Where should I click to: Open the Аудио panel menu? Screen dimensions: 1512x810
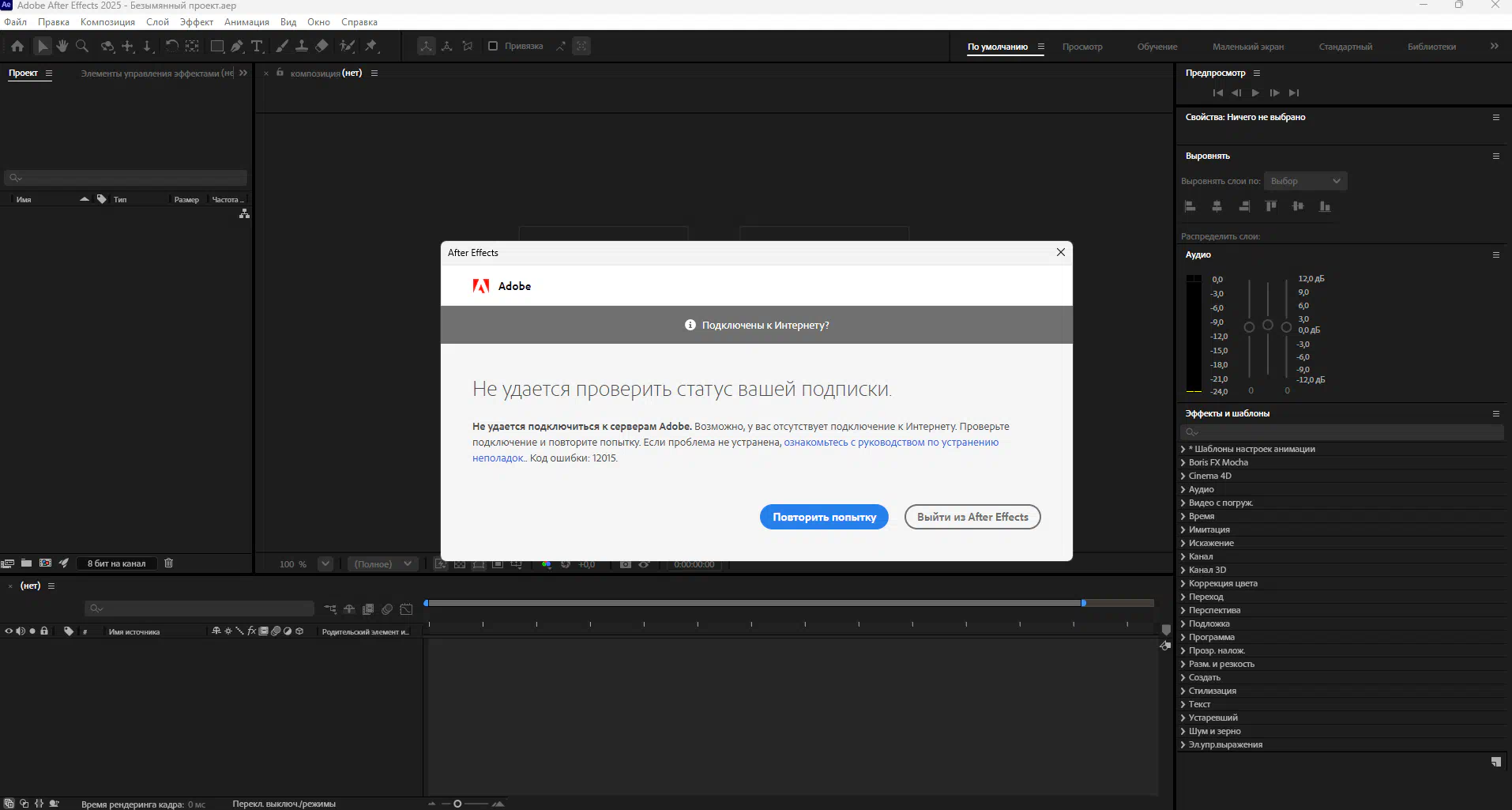(x=1495, y=254)
